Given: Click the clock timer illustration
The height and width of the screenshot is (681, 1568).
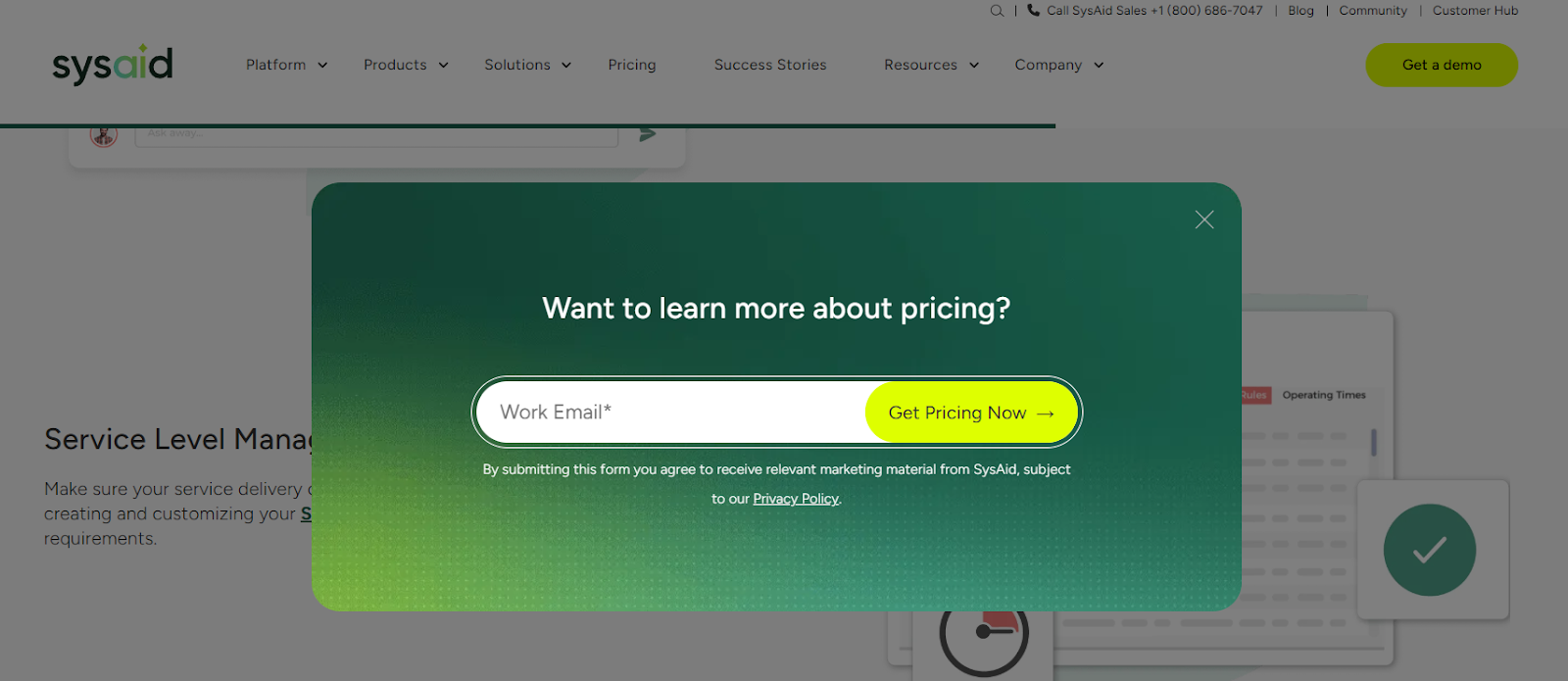Looking at the screenshot, I should click(x=984, y=635).
